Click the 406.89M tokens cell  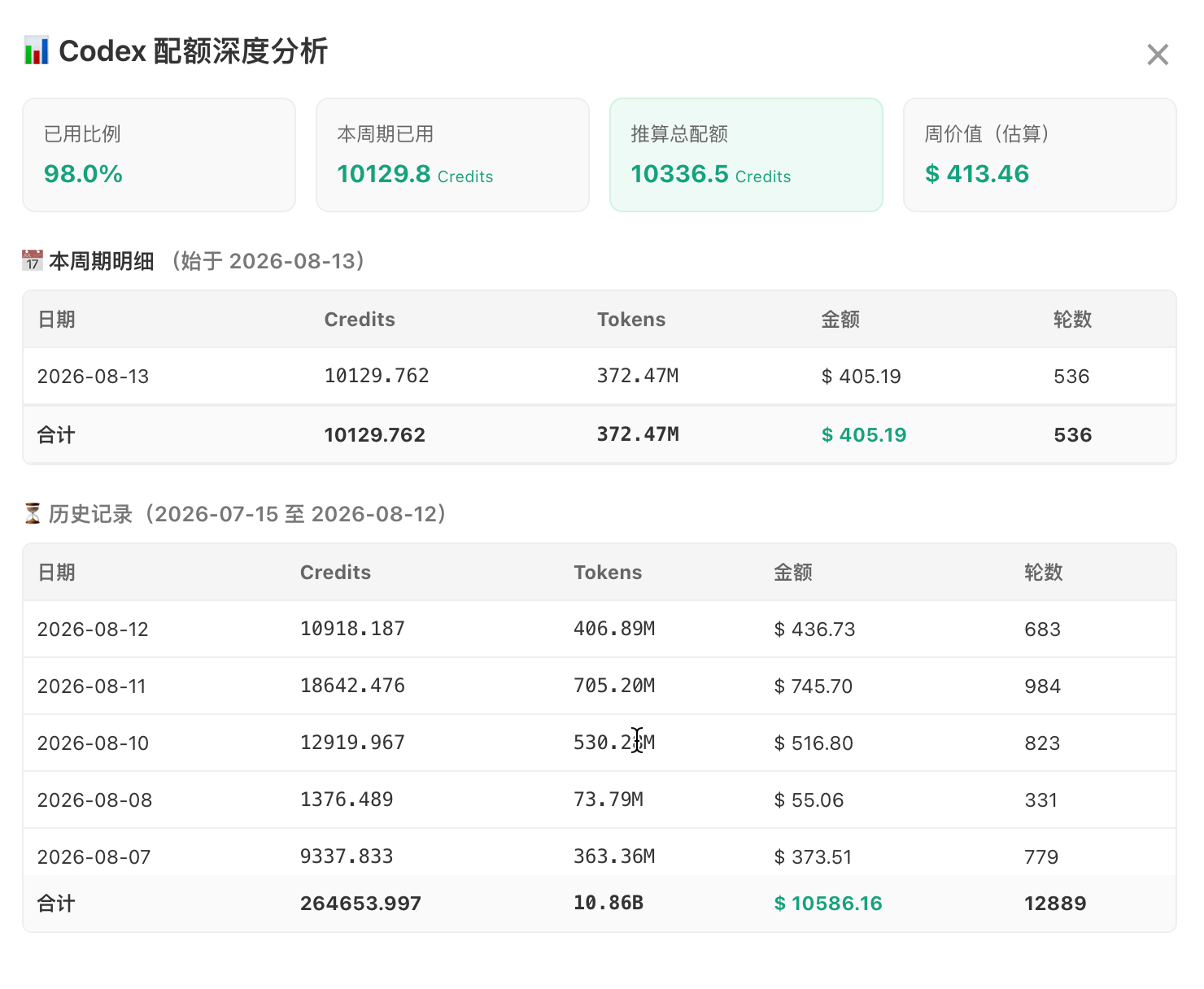(614, 629)
